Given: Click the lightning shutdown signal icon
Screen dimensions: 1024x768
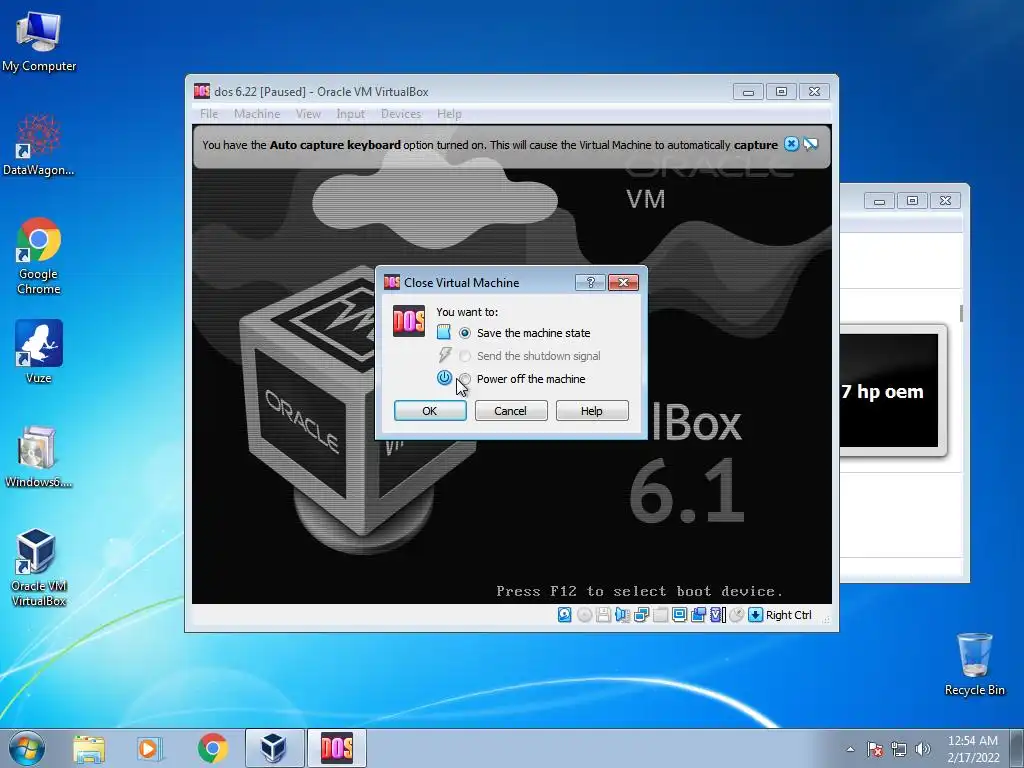Looking at the screenshot, I should (x=444, y=355).
